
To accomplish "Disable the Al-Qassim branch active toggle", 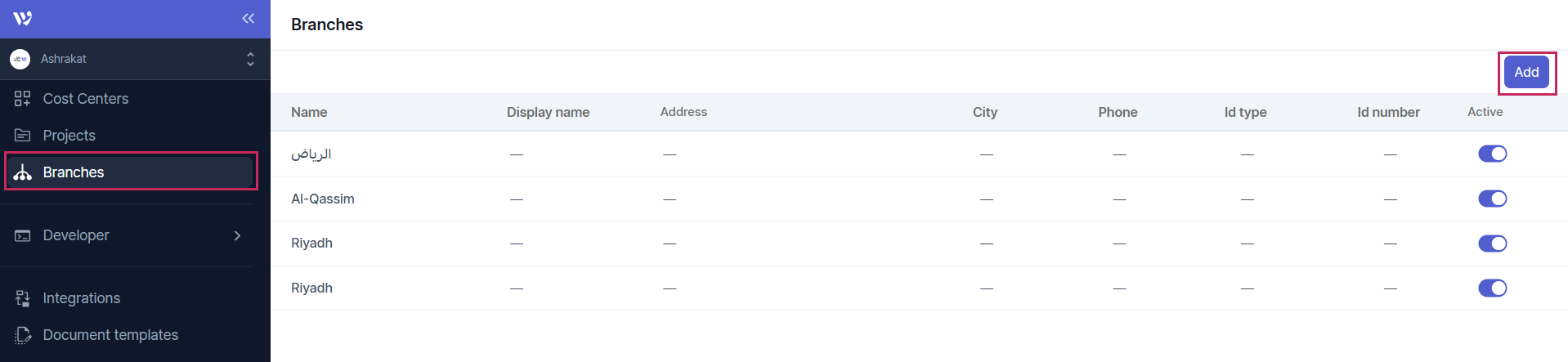I will 1492,199.
